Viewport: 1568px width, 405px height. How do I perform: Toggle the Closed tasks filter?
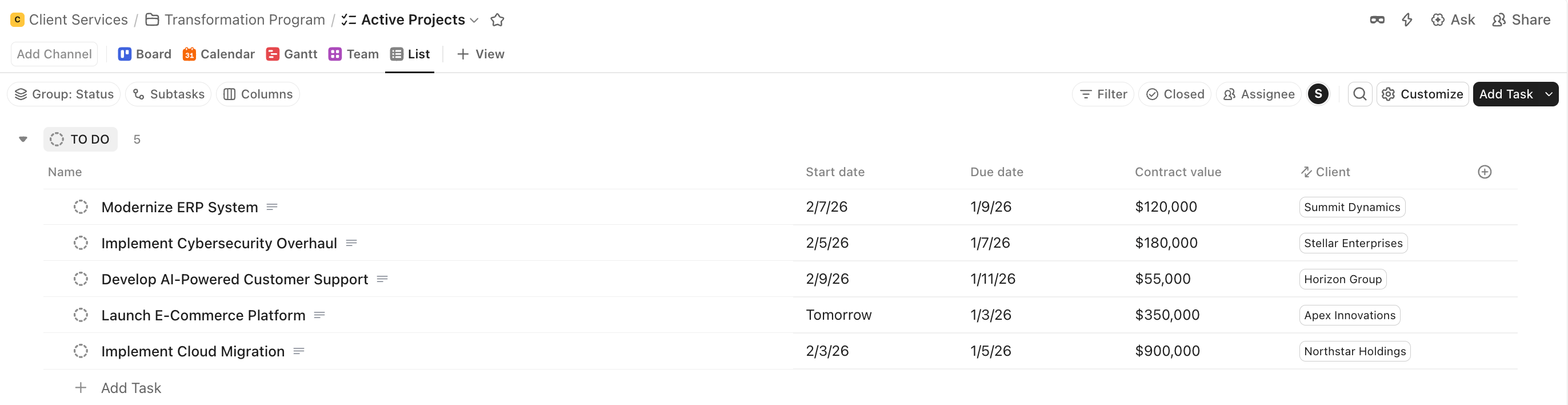tap(1175, 94)
